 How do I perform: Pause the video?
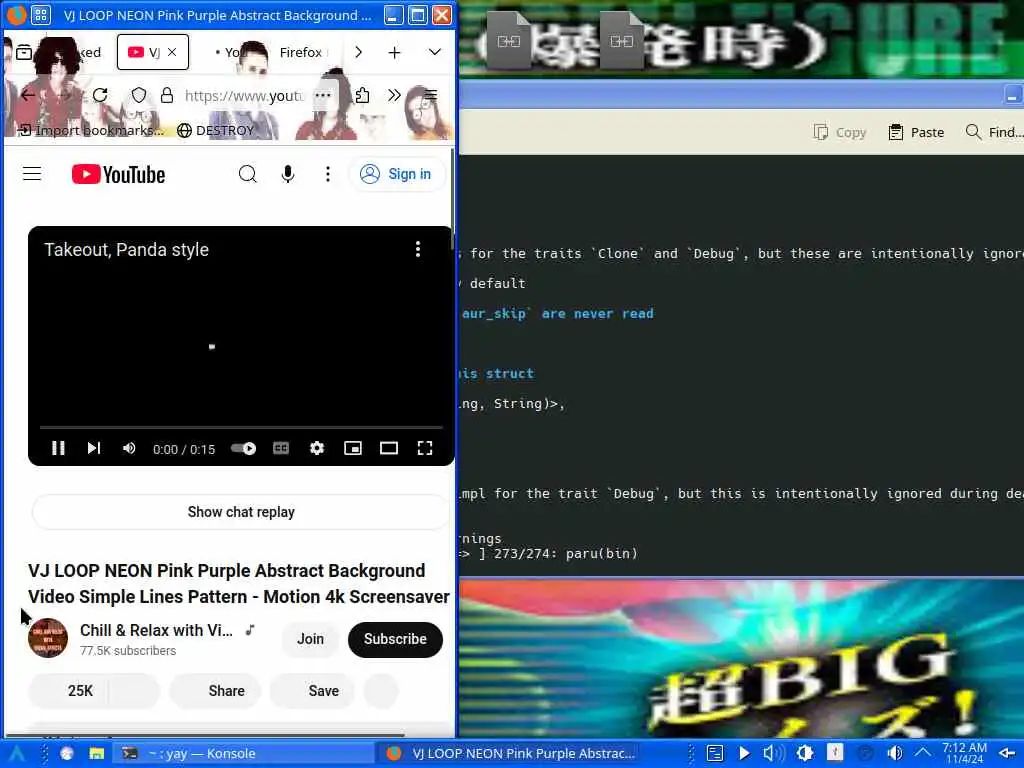tap(58, 448)
